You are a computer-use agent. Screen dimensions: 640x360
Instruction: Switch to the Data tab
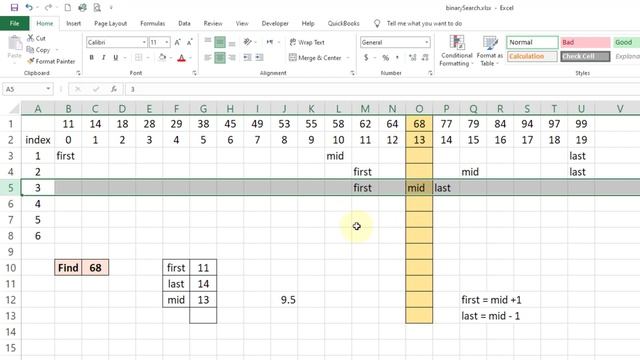(184, 23)
